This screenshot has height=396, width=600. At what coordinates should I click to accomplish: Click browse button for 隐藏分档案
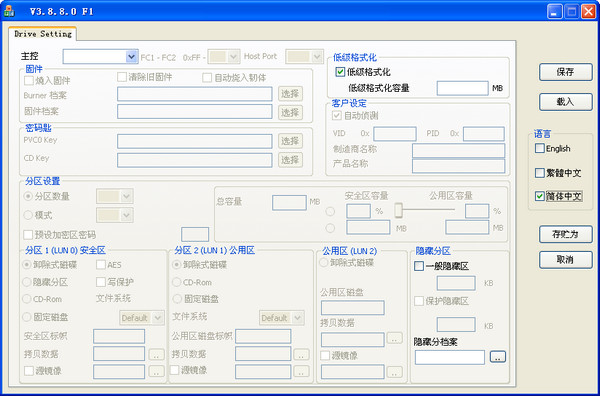tap(497, 357)
